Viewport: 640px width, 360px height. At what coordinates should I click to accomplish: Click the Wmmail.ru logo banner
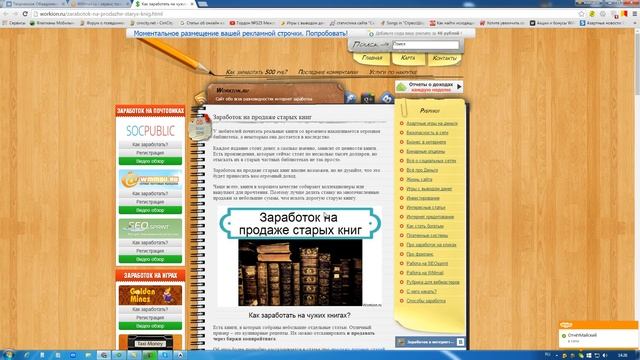click(150, 180)
